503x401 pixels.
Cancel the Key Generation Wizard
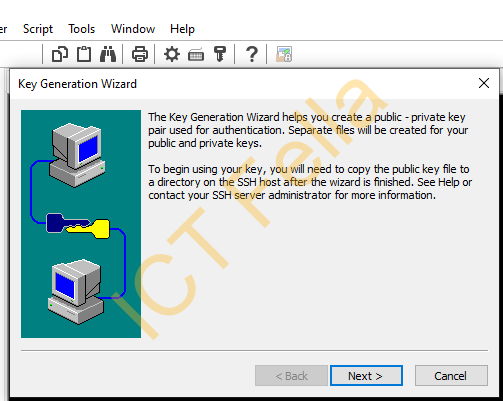pos(451,376)
